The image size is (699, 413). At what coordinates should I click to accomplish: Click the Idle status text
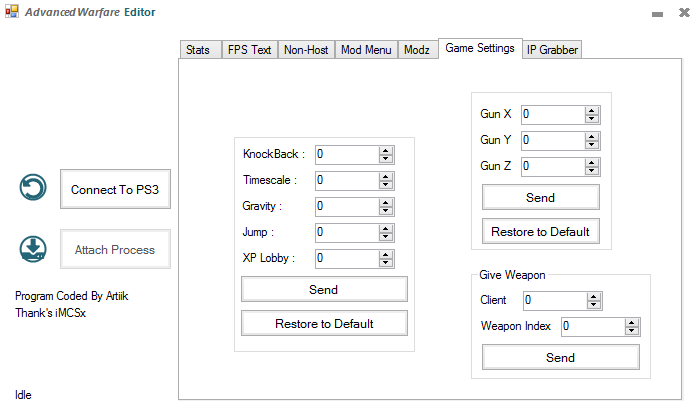coord(23,395)
